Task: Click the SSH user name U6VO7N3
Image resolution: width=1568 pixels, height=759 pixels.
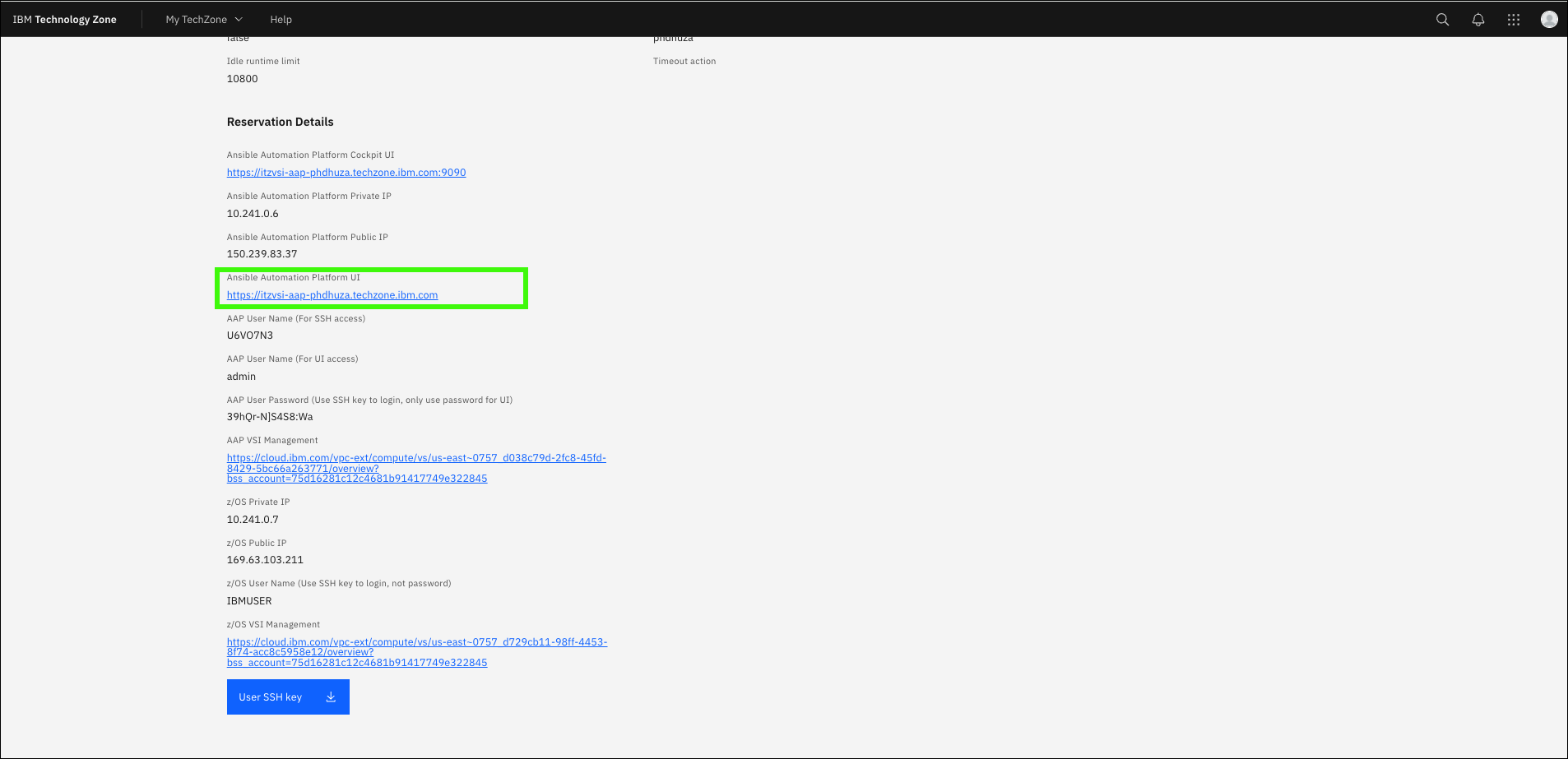Action: (x=249, y=336)
